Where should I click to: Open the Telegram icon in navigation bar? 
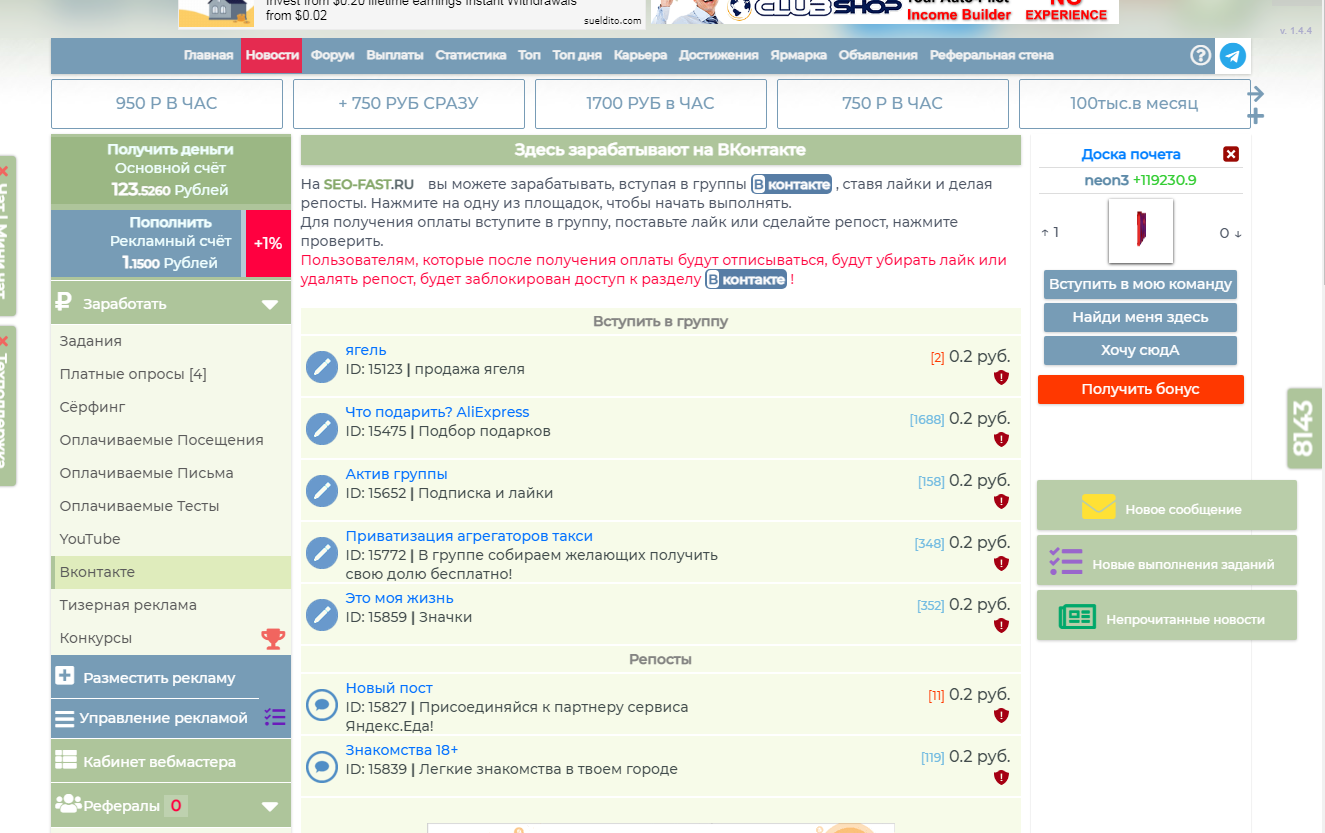pyautogui.click(x=1233, y=55)
